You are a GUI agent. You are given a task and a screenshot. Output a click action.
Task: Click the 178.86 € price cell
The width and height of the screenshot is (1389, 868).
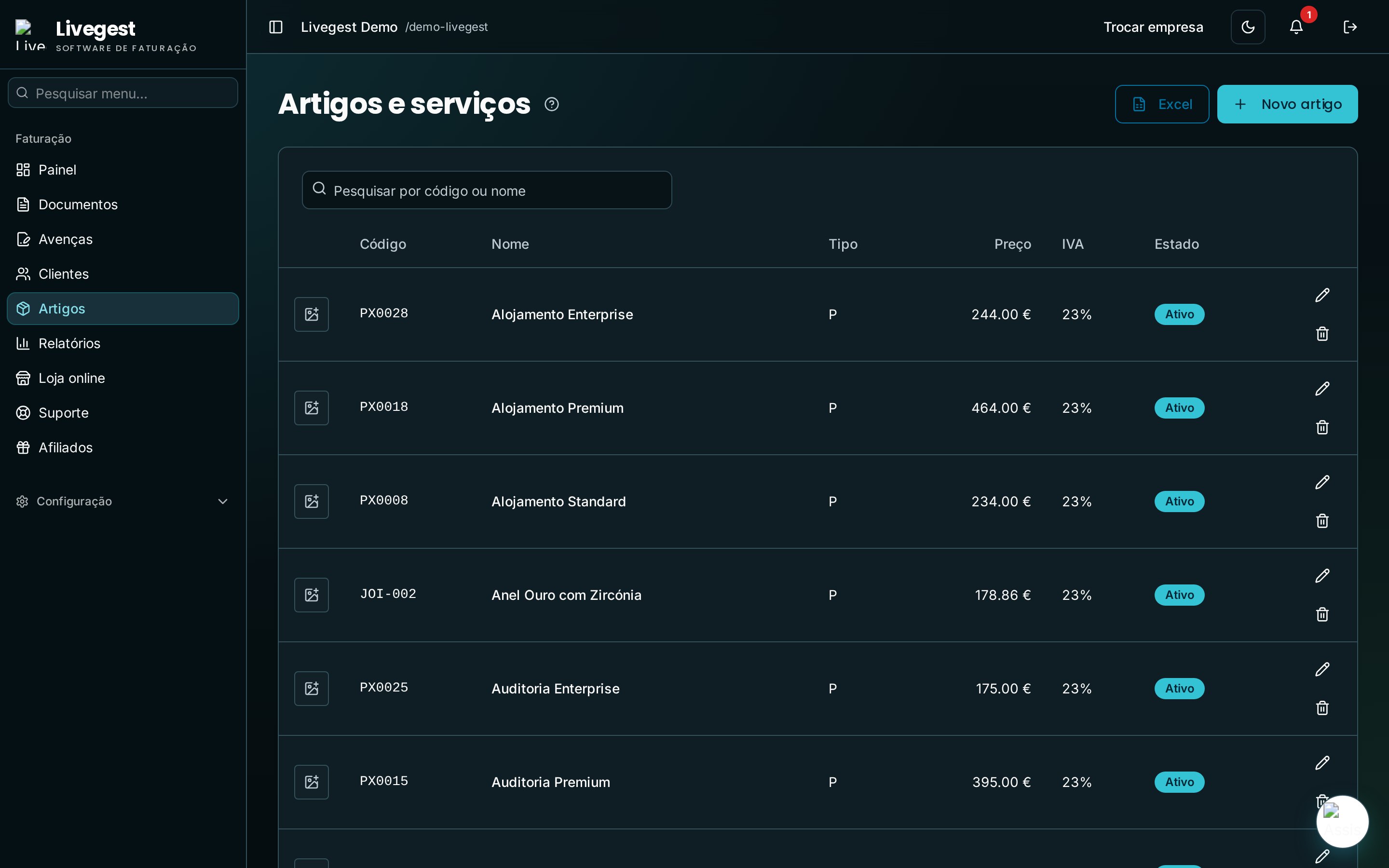[1003, 595]
